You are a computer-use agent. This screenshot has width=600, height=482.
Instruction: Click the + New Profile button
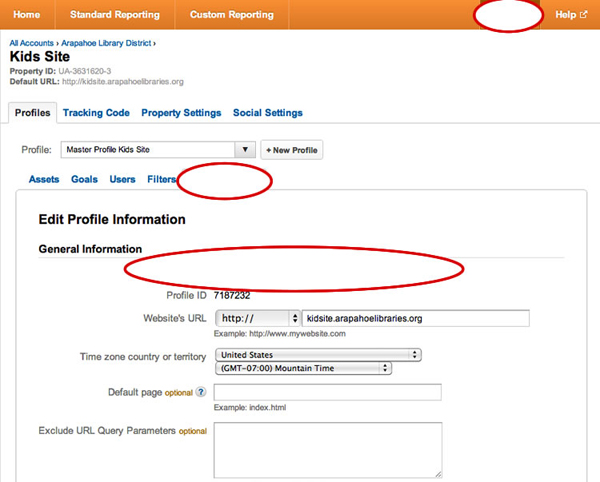(292, 150)
